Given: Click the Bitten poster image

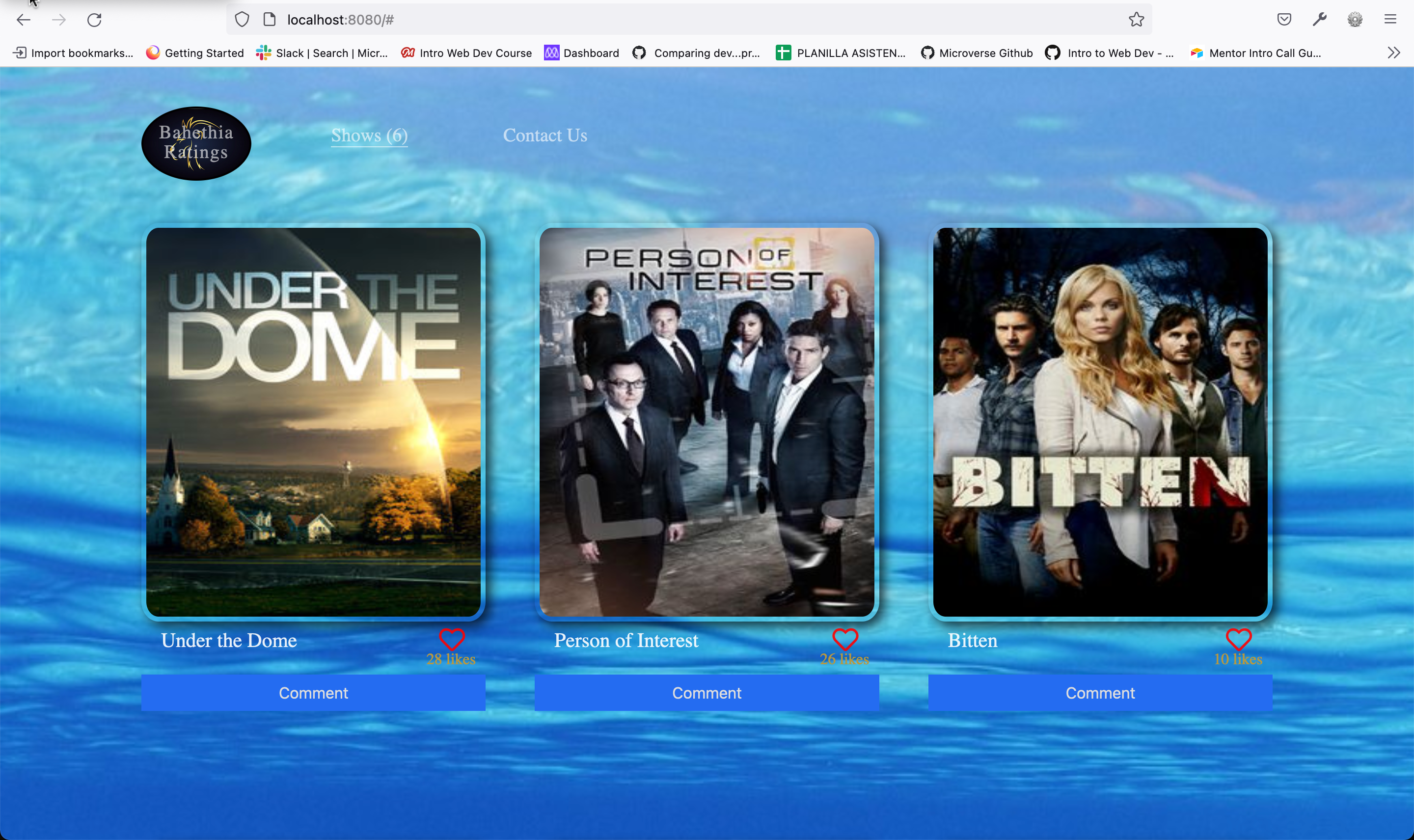Looking at the screenshot, I should (x=1100, y=422).
